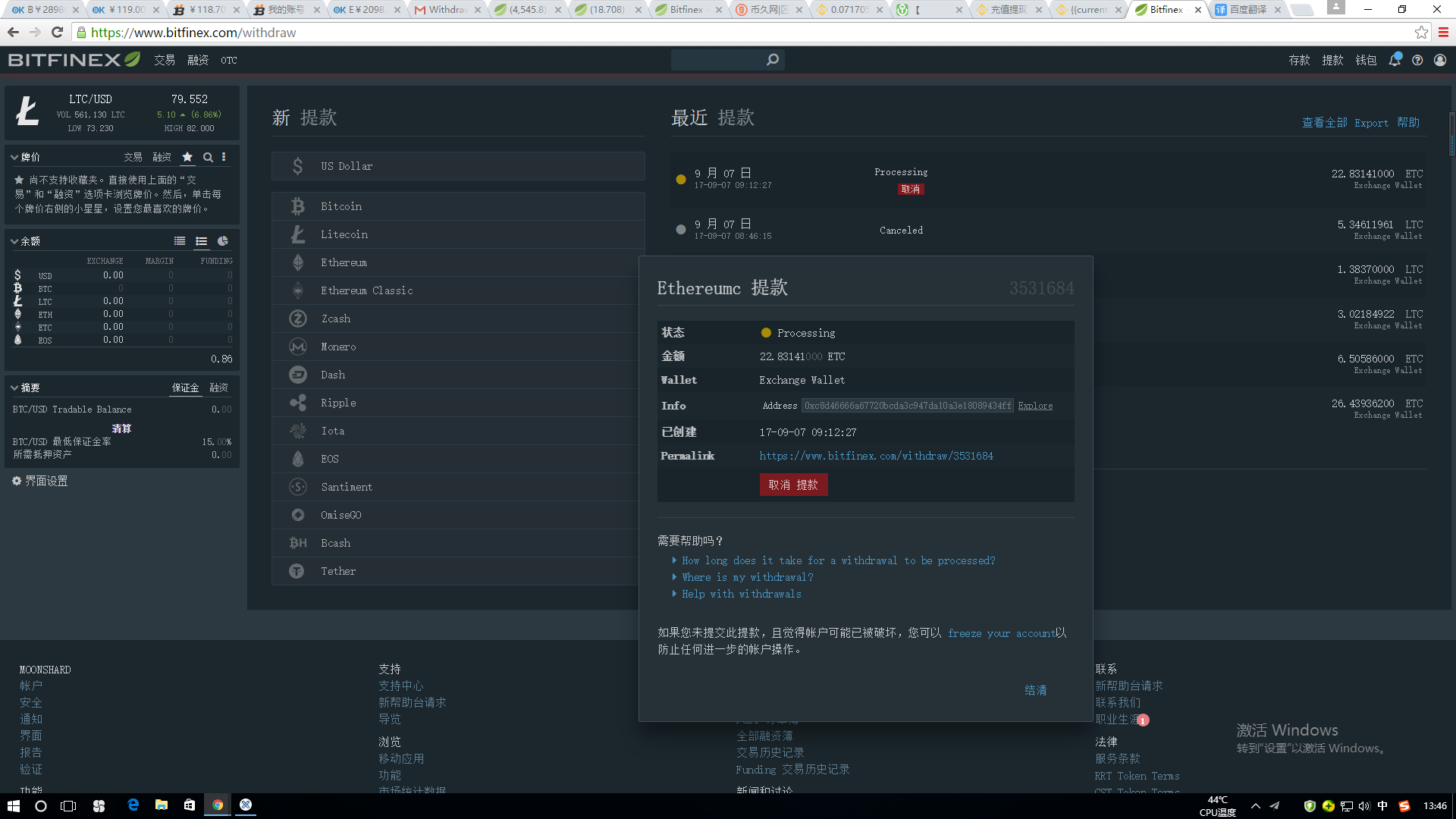The height and width of the screenshot is (819, 1456).
Task: Click the freeze your account link
Action: point(1001,633)
